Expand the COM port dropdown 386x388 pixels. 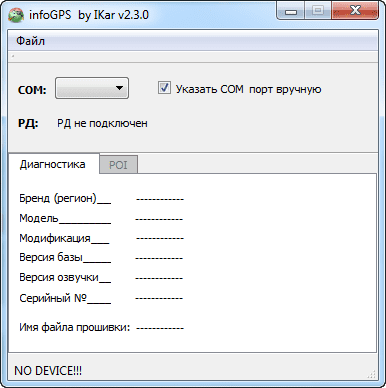click(92, 88)
